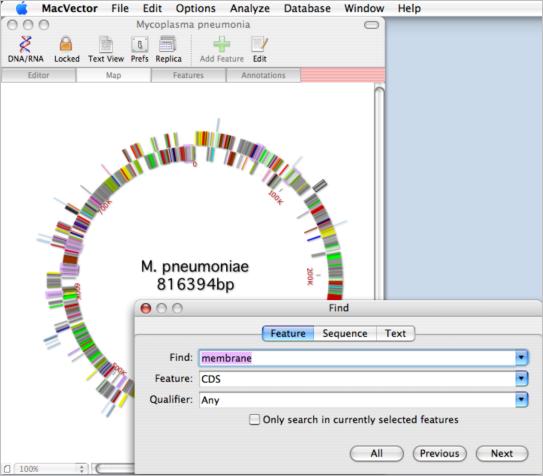
Task: Open the Analyze menu
Action: pyautogui.click(x=250, y=8)
